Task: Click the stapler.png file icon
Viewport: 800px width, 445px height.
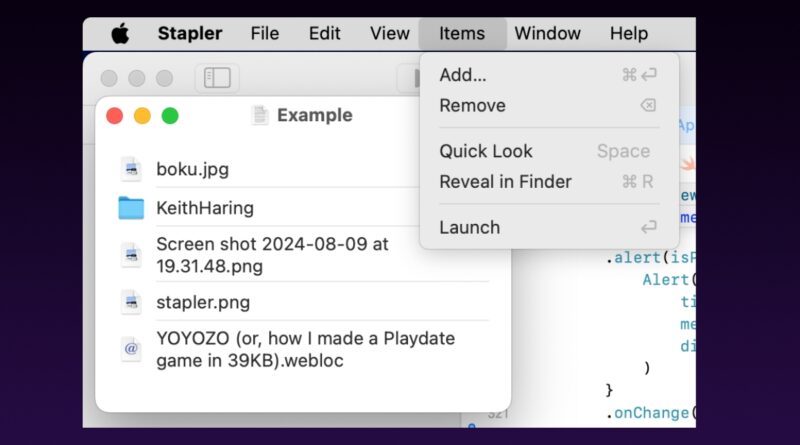Action: click(131, 302)
